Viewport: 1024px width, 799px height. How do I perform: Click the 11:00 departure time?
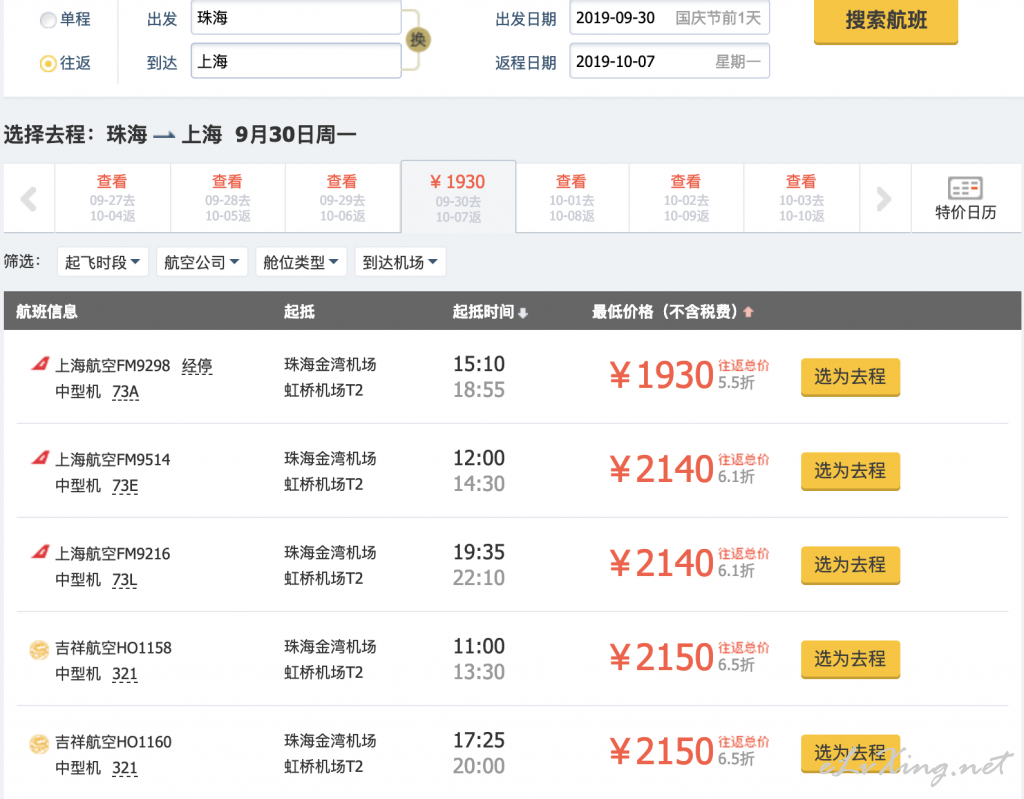pos(479,646)
